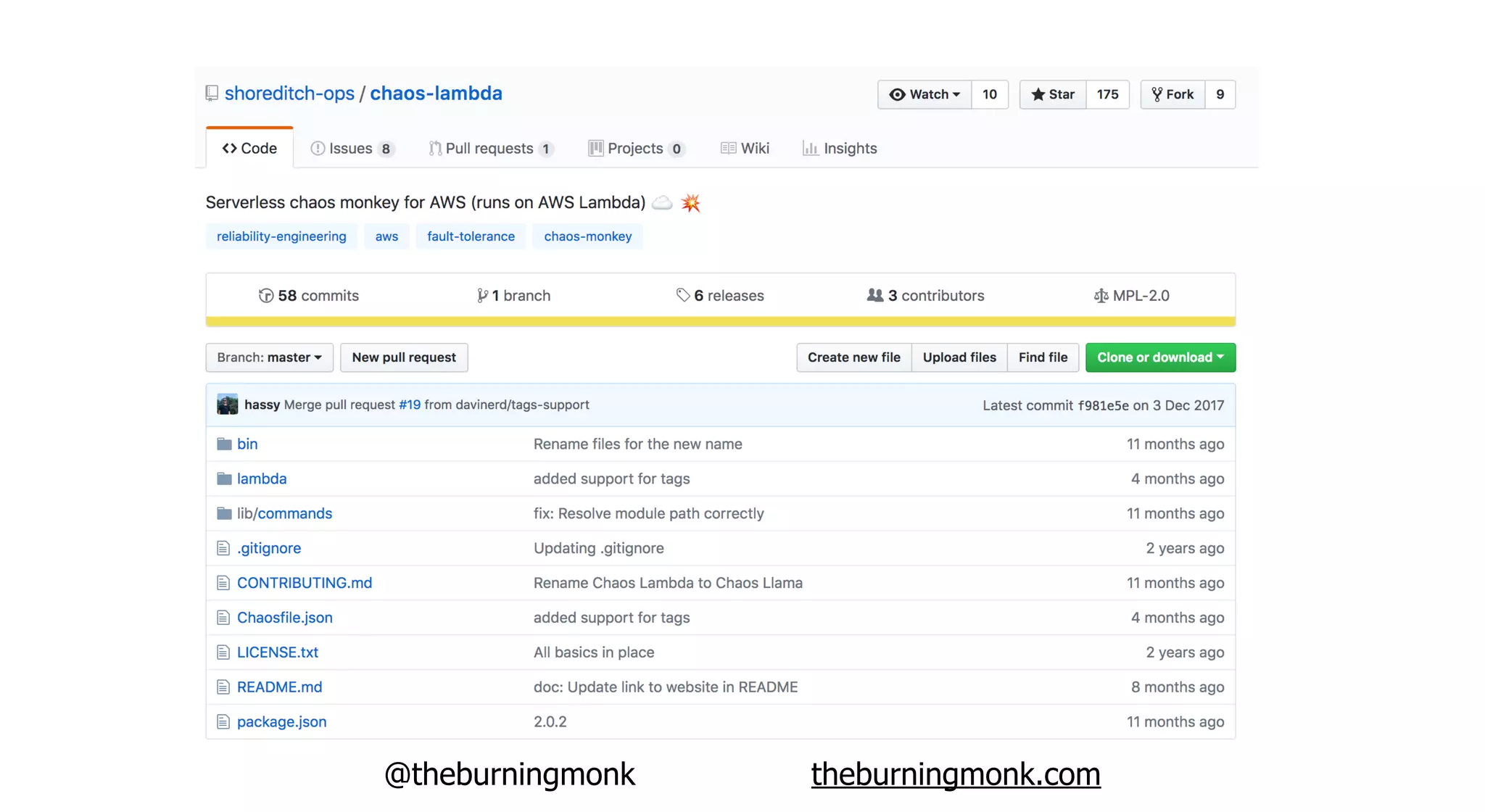Open CONTRIBUTING.md file
The width and height of the screenshot is (1485, 812).
click(x=305, y=583)
